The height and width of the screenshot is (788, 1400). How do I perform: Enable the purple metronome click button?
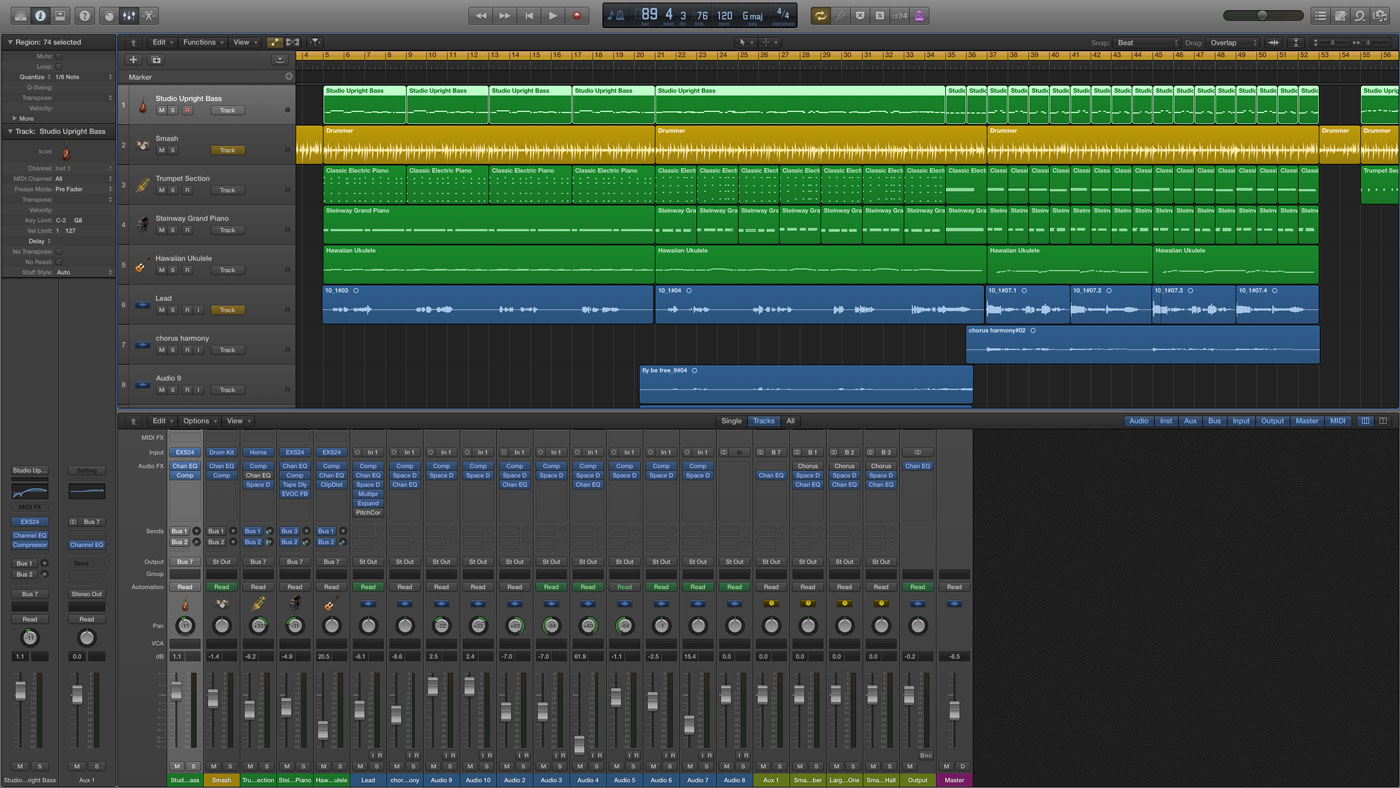tap(919, 16)
